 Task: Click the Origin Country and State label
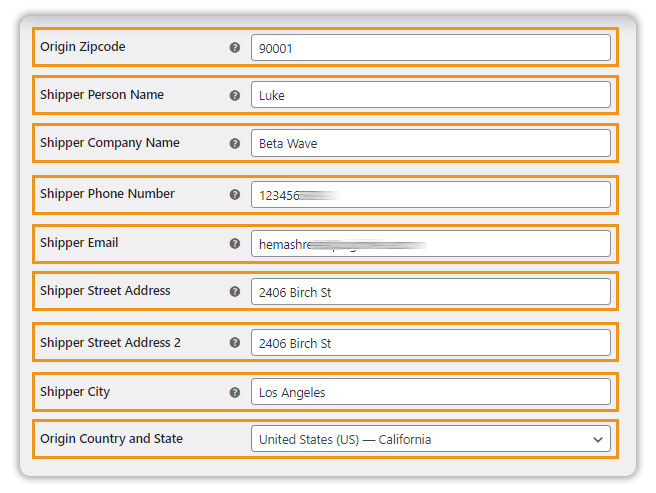(x=111, y=439)
